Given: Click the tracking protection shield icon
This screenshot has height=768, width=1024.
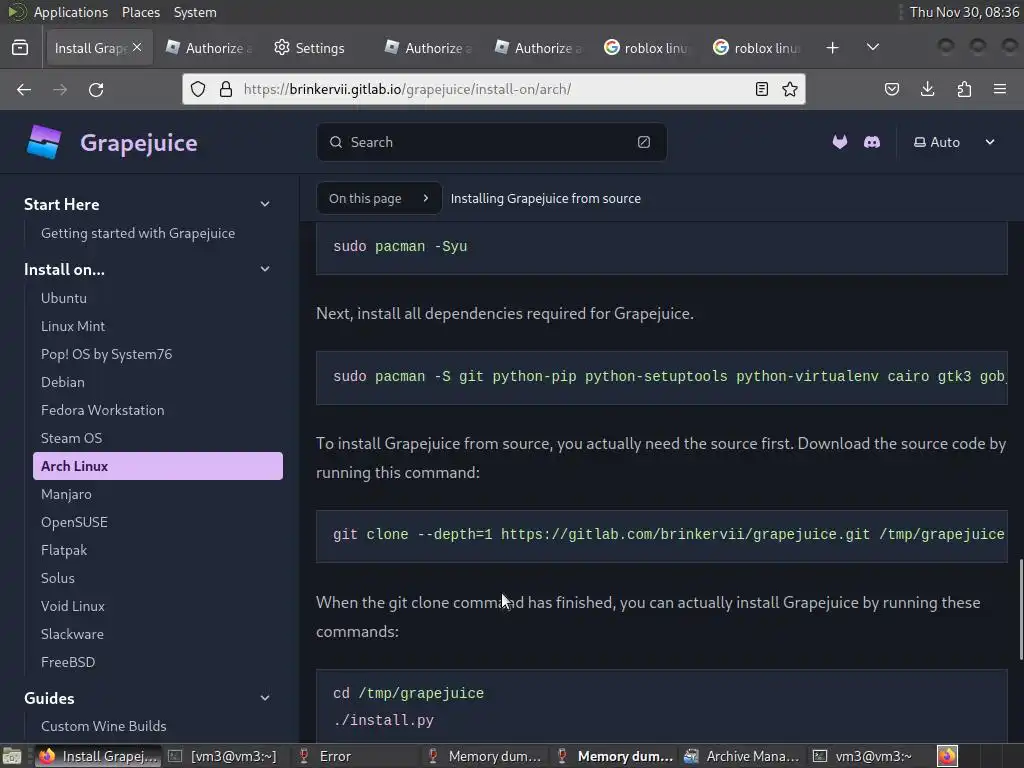Looking at the screenshot, I should coord(198,89).
